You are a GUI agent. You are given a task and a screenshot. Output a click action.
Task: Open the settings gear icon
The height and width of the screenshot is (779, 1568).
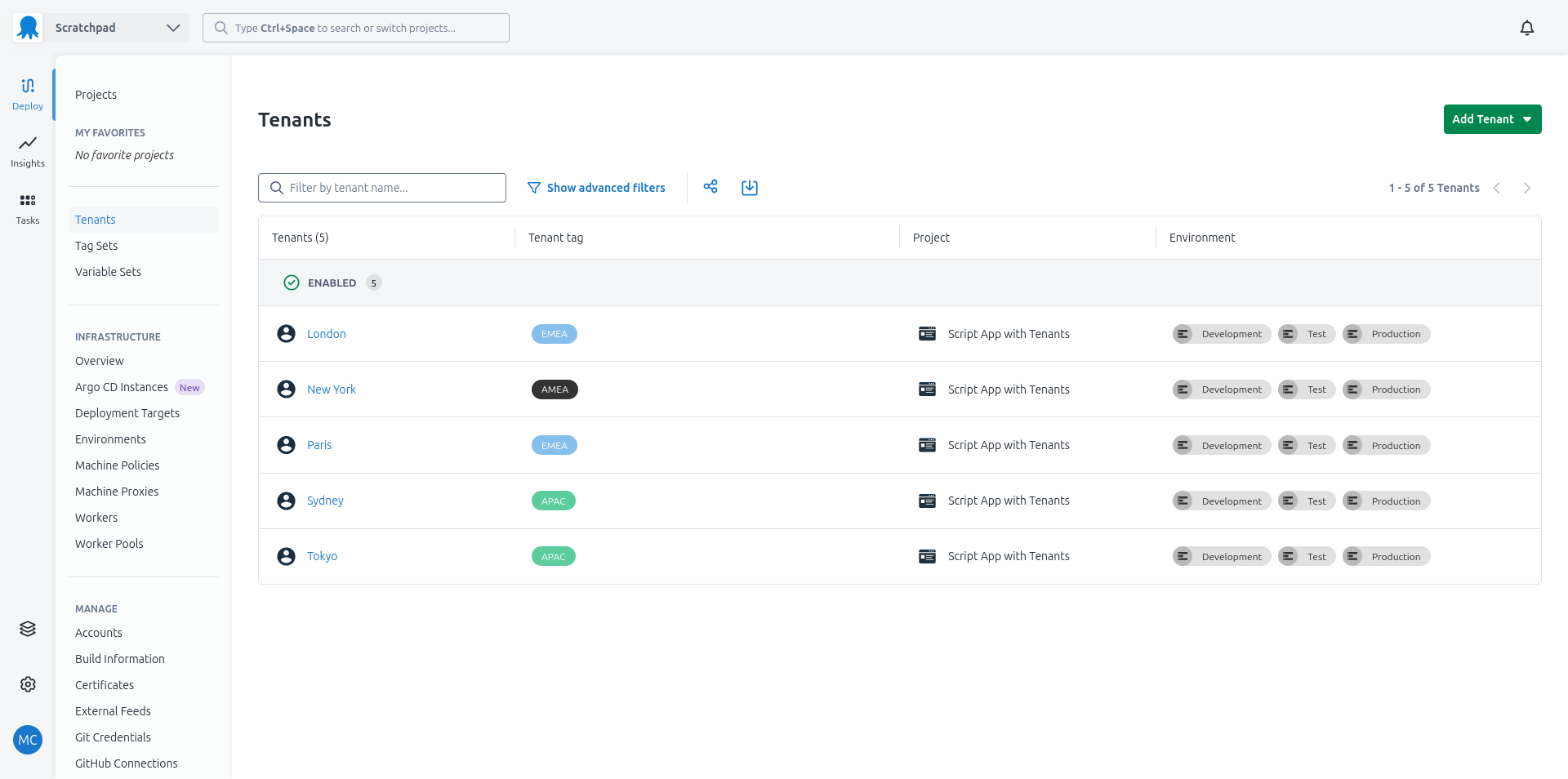[28, 684]
